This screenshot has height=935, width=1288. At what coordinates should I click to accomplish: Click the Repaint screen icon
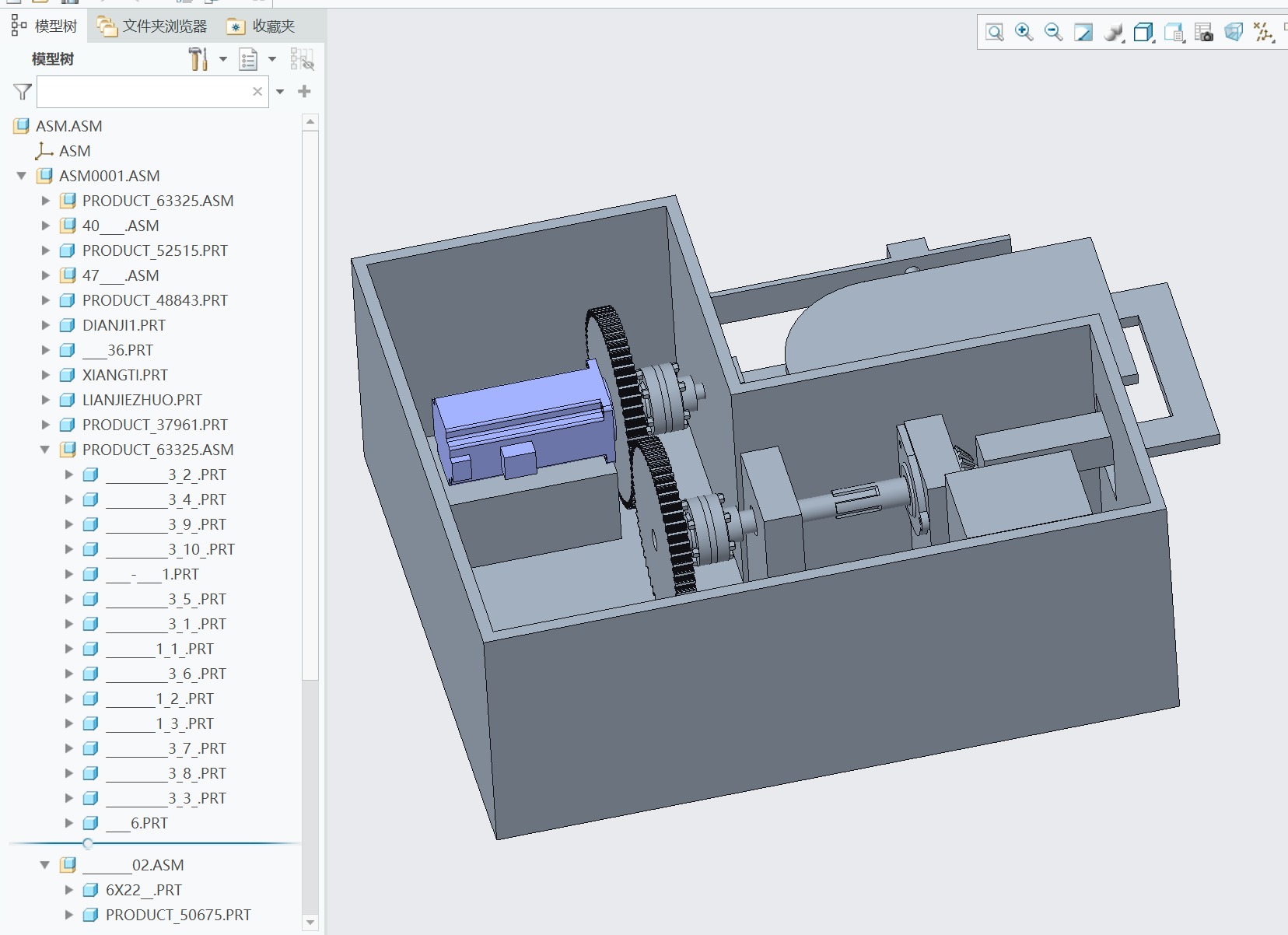(1083, 32)
